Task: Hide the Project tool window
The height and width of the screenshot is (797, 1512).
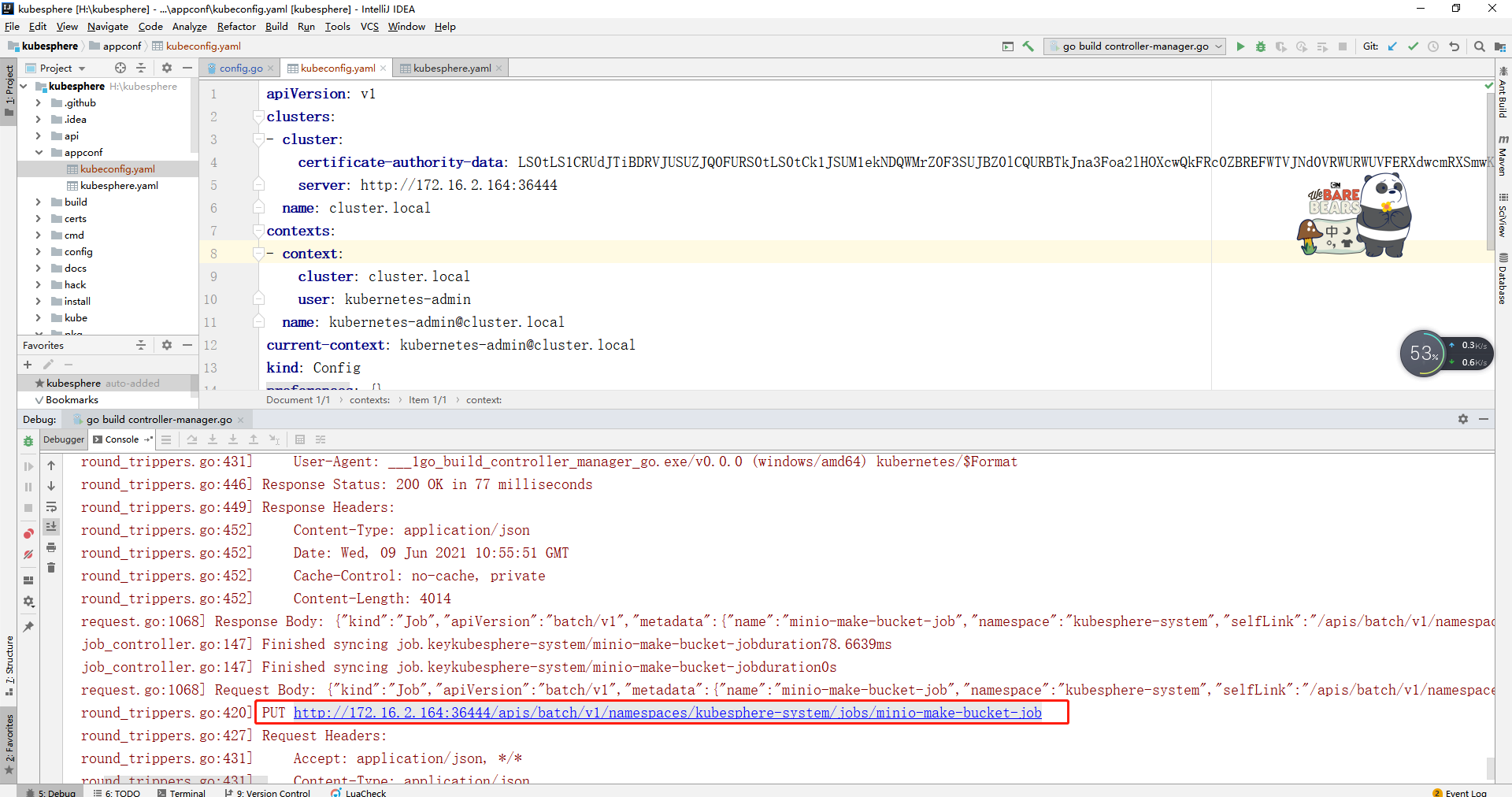Action: pos(187,68)
